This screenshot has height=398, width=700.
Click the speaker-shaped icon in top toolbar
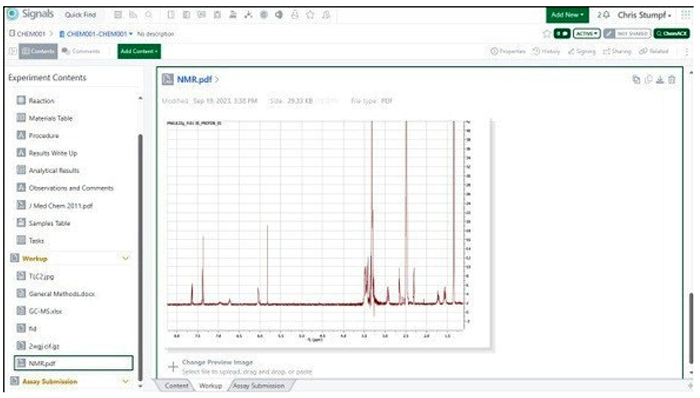[x=279, y=15]
